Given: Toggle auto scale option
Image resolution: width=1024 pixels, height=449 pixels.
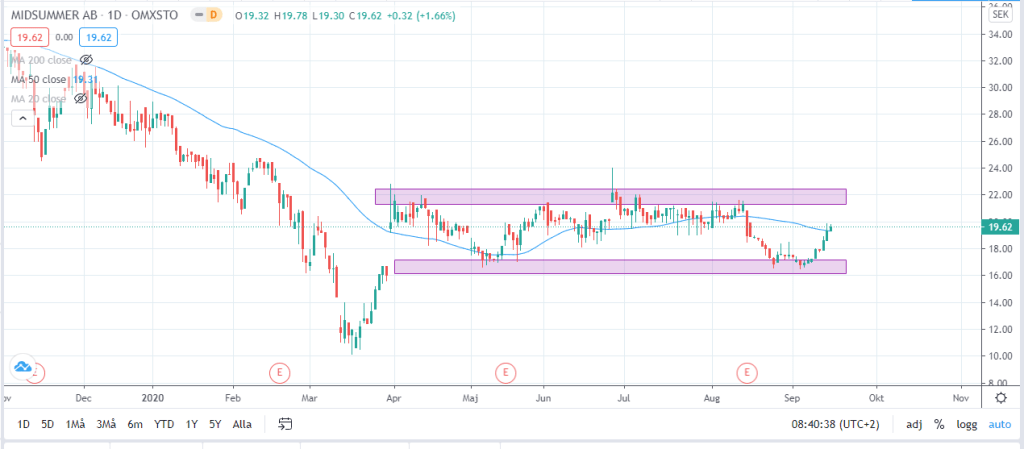Looking at the screenshot, I should click(1000, 424).
